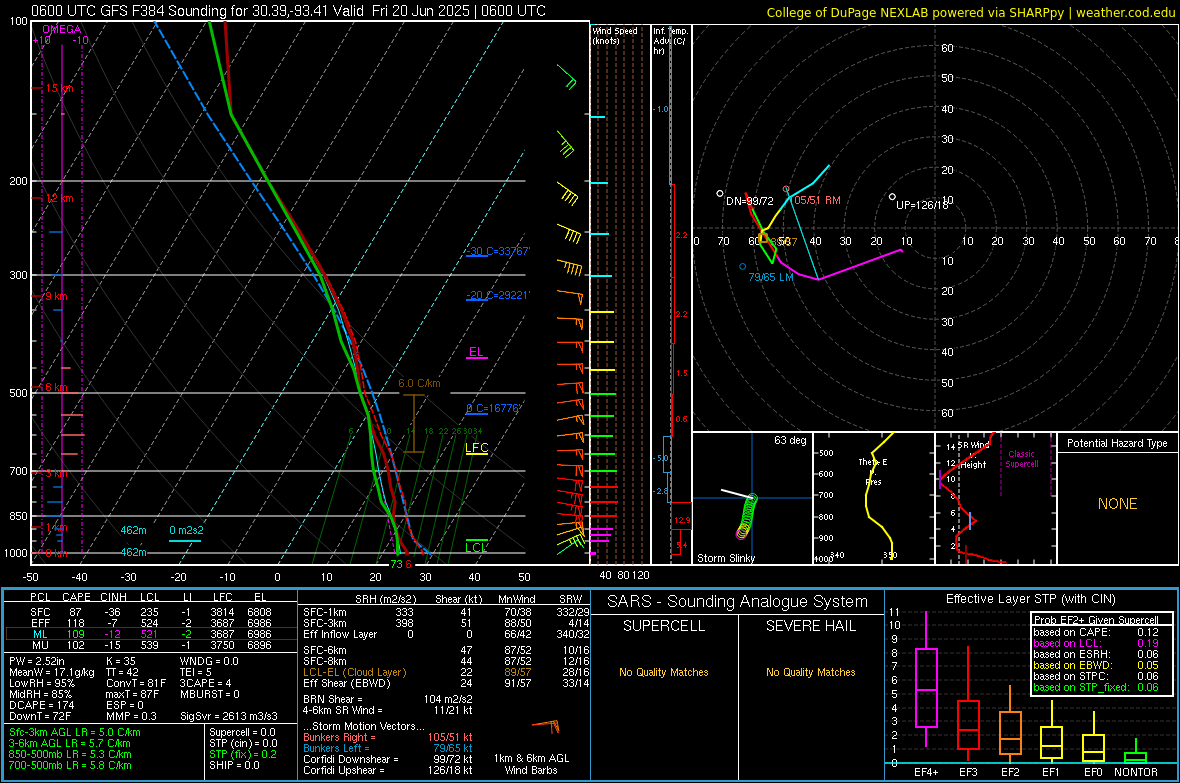The height and width of the screenshot is (783, 1180).
Task: Open the weather.cod.edu NEXLAB credit text
Action: pyautogui.click(x=970, y=12)
